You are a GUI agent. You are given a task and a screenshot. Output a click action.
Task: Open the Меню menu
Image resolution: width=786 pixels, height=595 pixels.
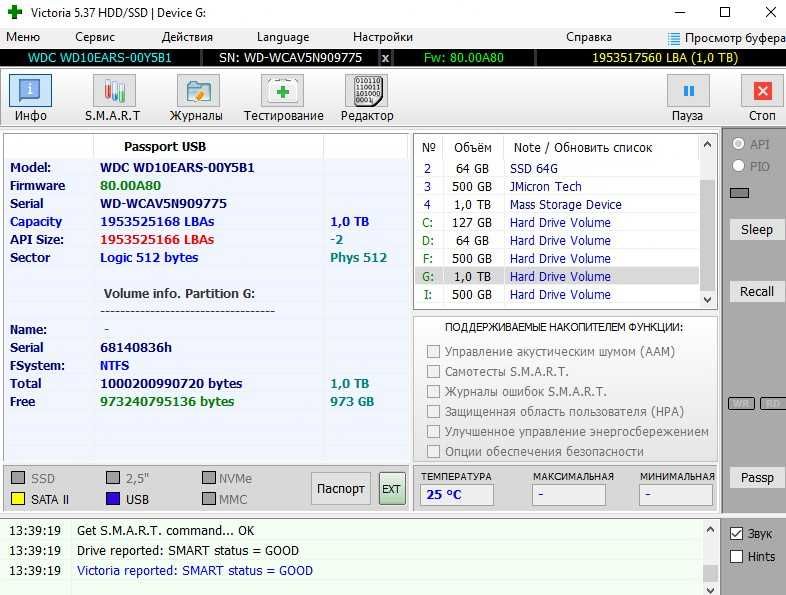coord(23,37)
